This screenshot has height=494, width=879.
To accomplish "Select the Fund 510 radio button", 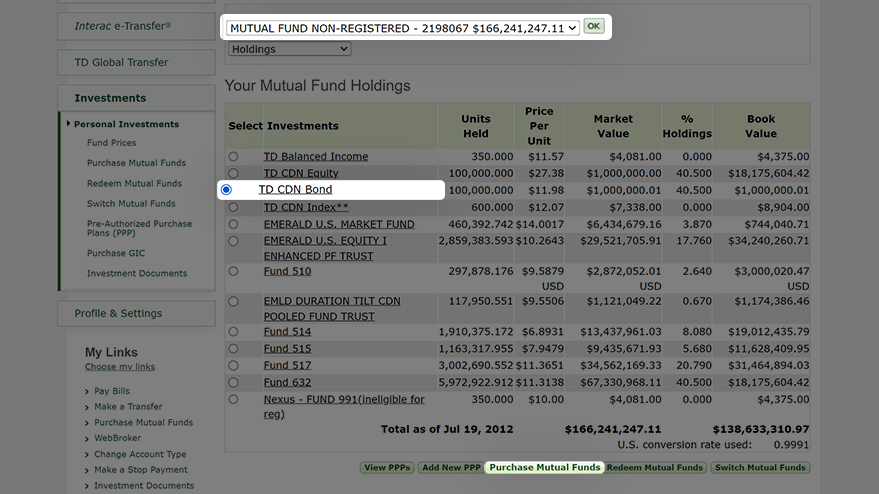I will [233, 271].
